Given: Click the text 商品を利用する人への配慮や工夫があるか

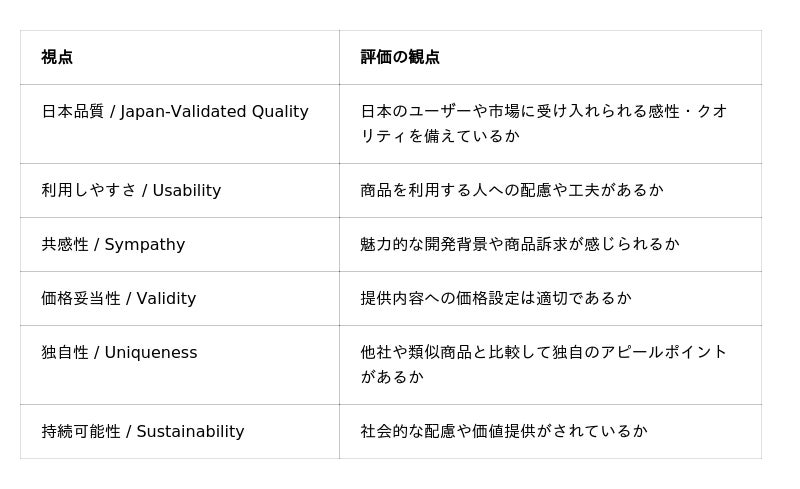Looking at the screenshot, I should [x=512, y=190].
